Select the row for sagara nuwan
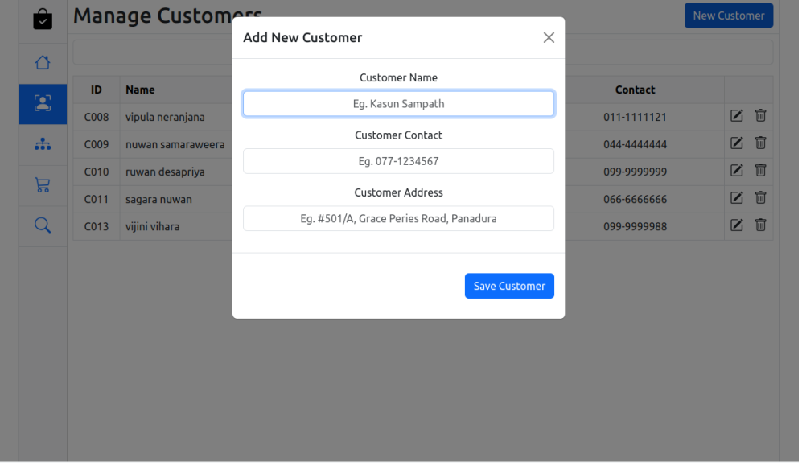The image size is (800, 463). point(160,199)
